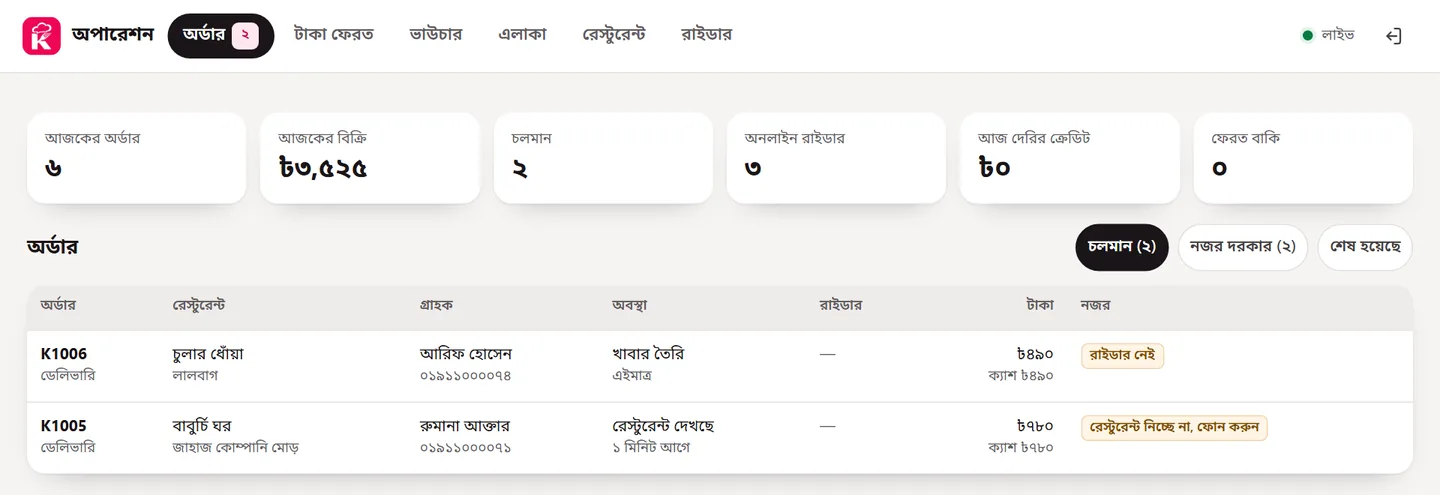This screenshot has width=1440, height=495.
Task: Click customer আরিফ হোসেন
Action: pyautogui.click(x=466, y=354)
